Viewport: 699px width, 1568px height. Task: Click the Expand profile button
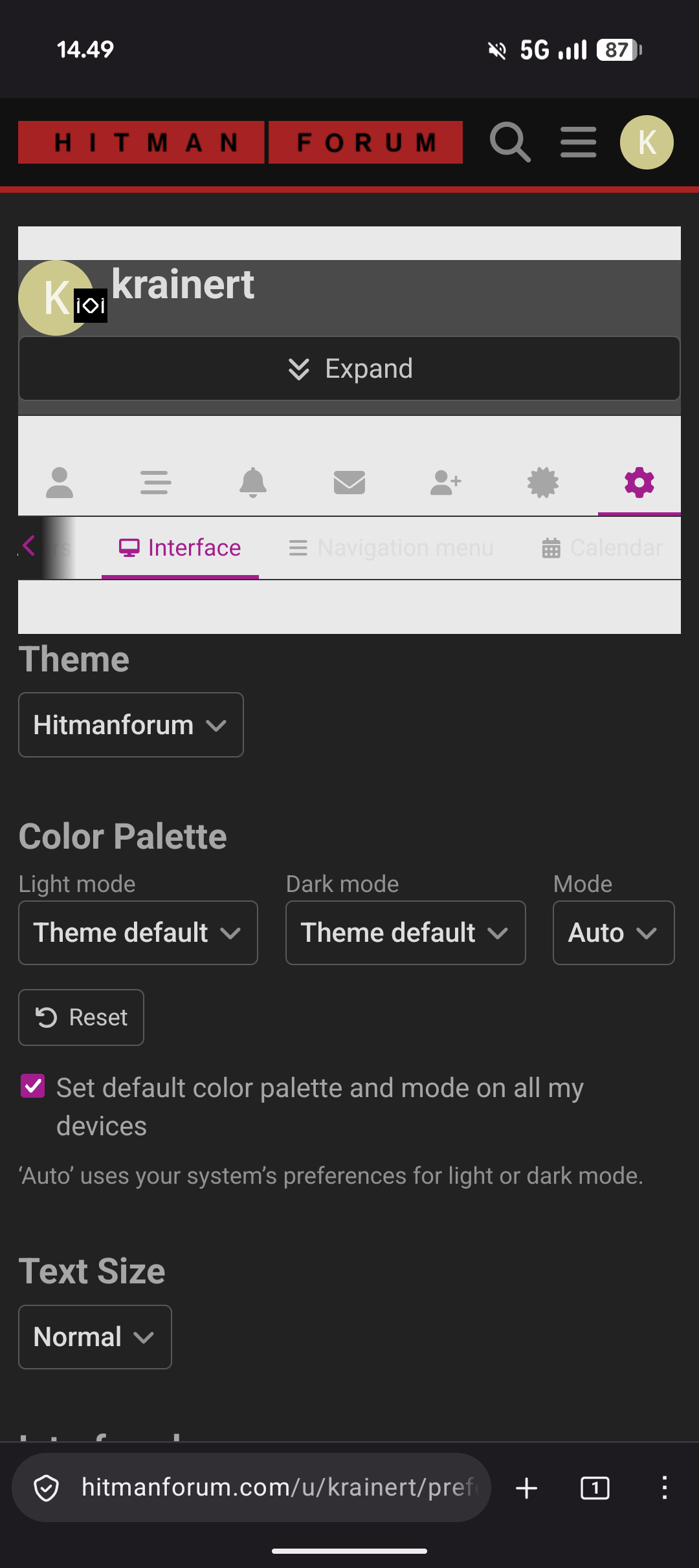[x=349, y=369]
